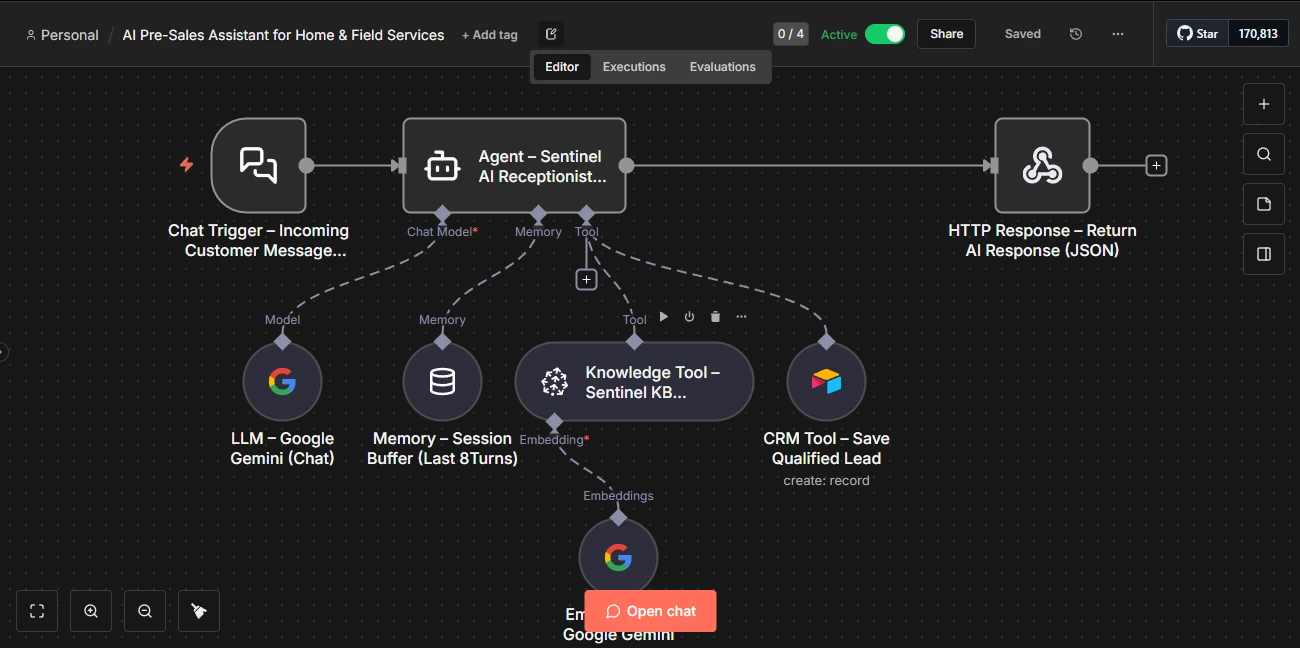1300x648 pixels.
Task: Add a sticky note from the sidebar
Action: tap(1263, 203)
